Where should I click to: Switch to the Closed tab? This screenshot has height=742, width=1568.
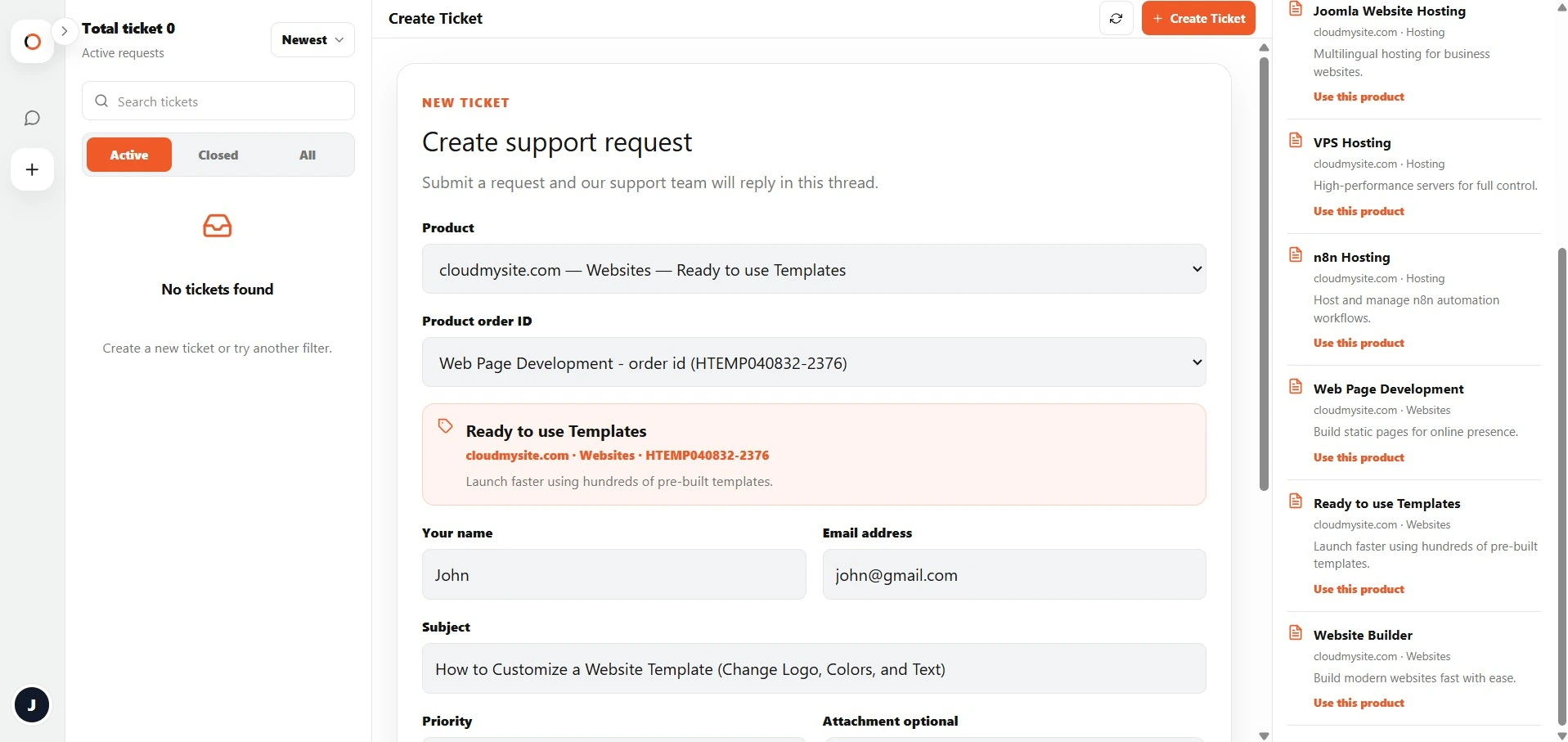tap(218, 155)
